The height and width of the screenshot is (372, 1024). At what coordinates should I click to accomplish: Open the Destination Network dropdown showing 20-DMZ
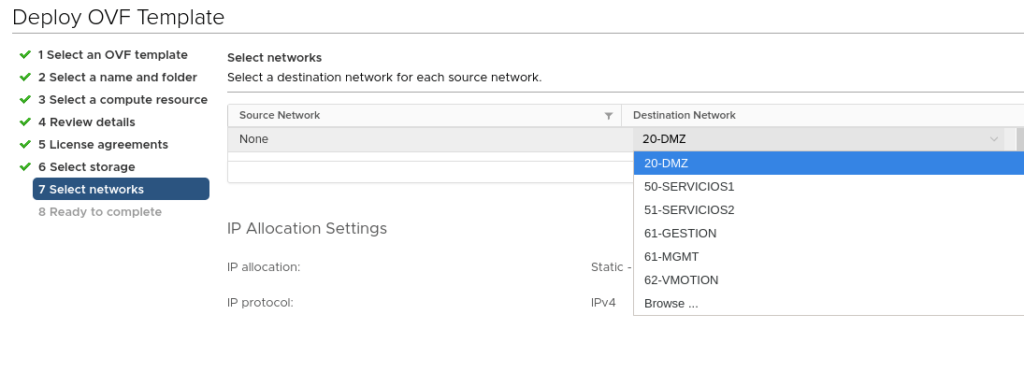820,139
